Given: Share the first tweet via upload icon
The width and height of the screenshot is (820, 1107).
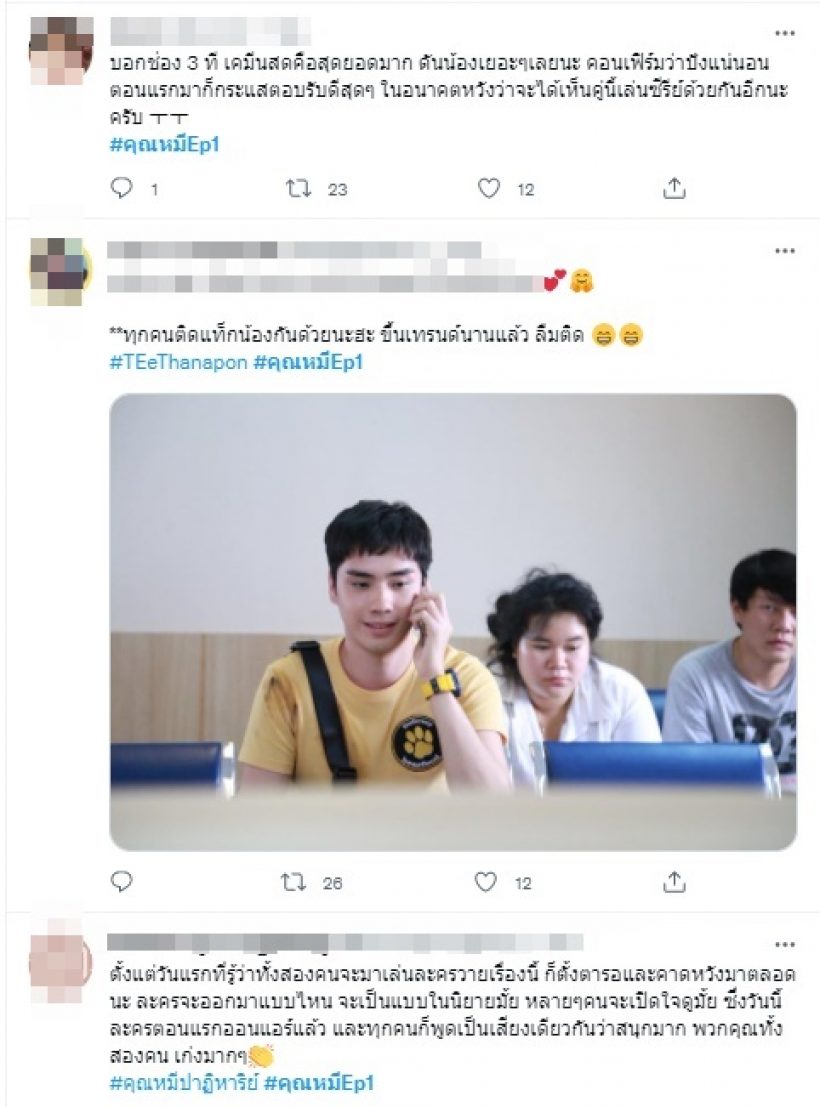Looking at the screenshot, I should pyautogui.click(x=674, y=188).
